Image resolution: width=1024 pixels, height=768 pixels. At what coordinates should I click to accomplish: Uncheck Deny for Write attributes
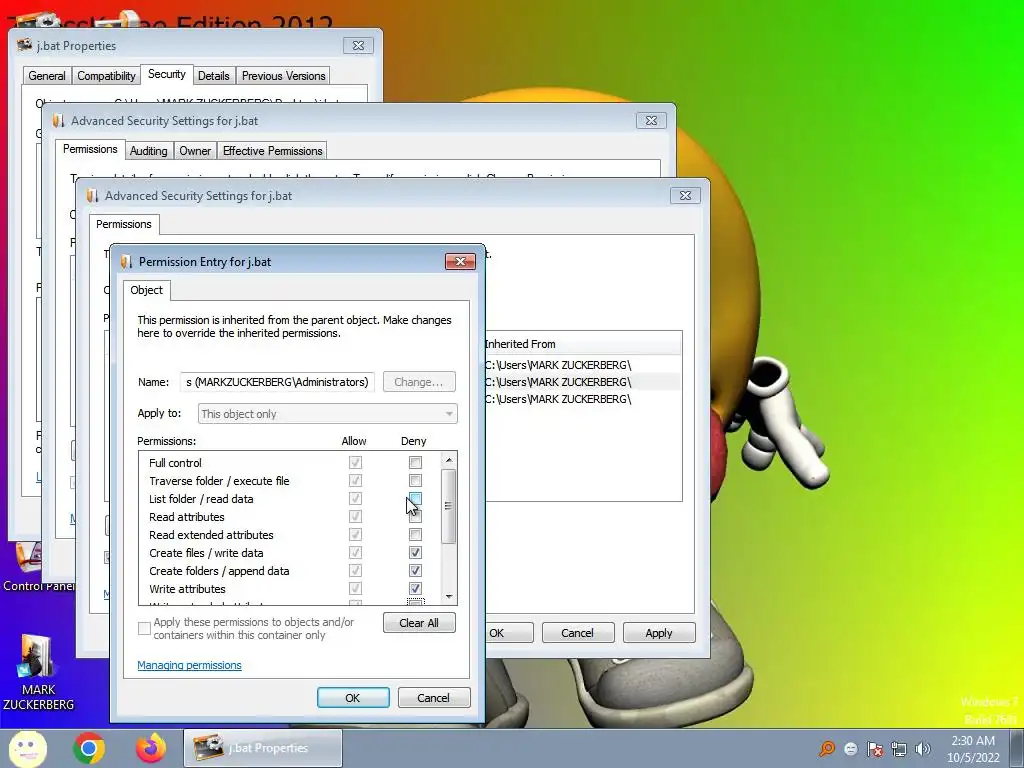coord(415,588)
